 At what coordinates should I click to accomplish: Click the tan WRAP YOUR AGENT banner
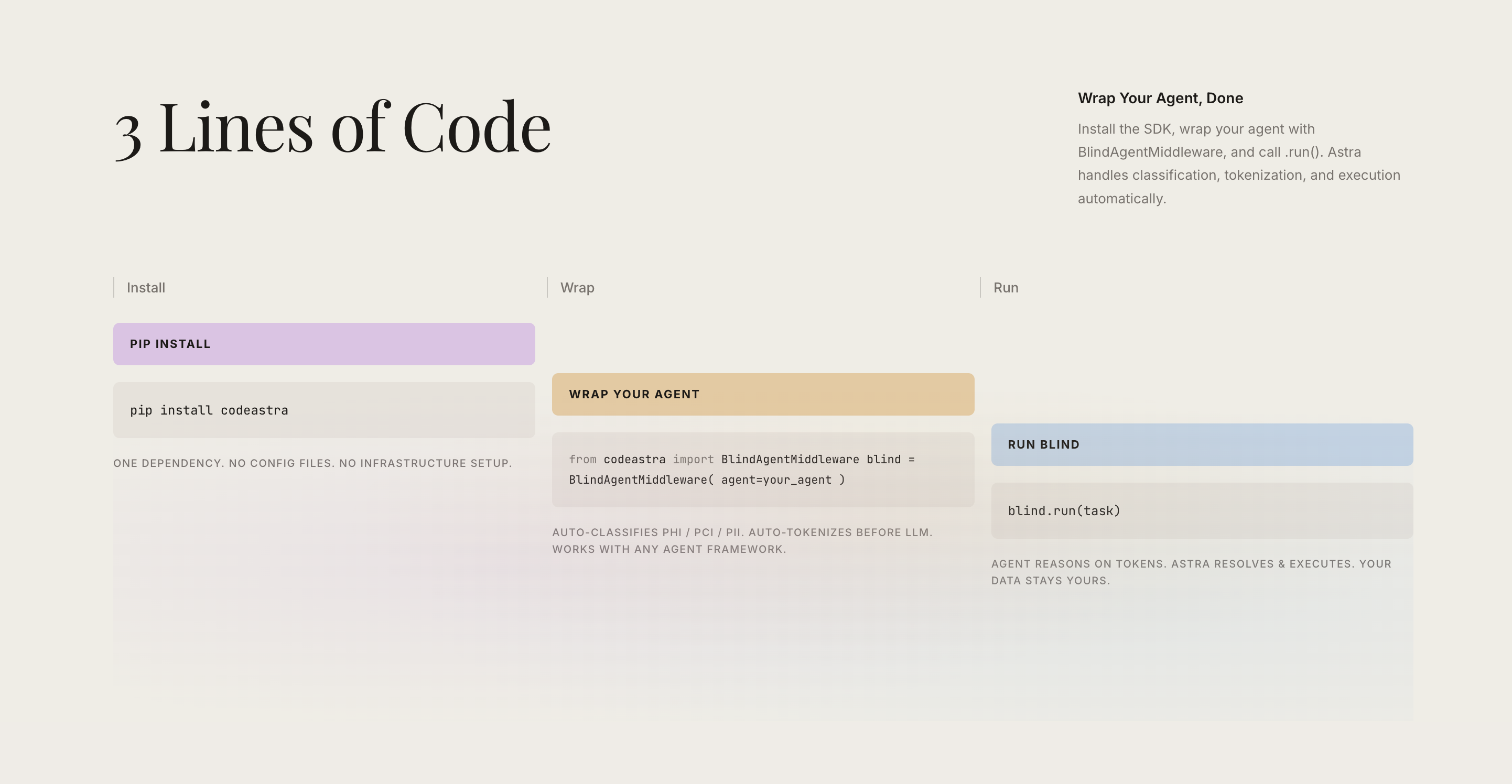click(762, 394)
